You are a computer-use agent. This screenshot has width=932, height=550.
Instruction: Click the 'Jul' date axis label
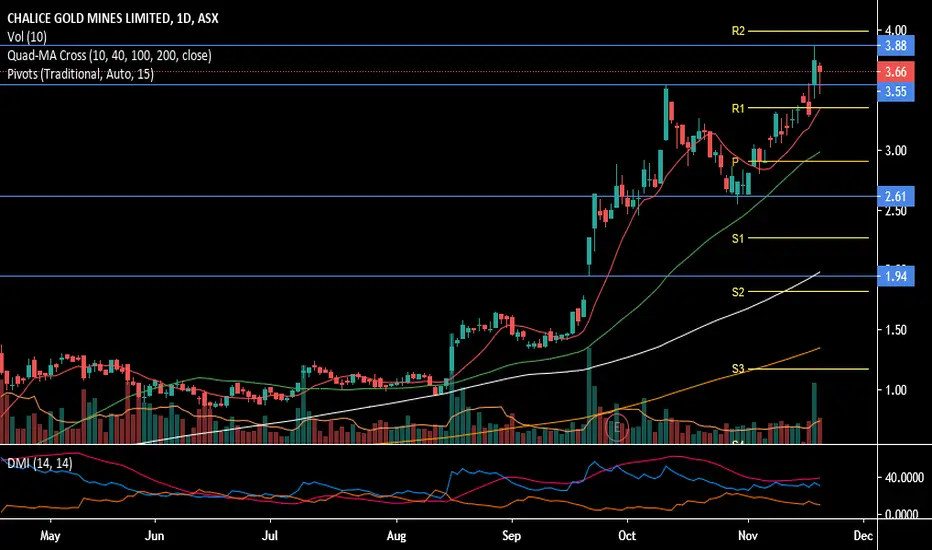tap(270, 536)
